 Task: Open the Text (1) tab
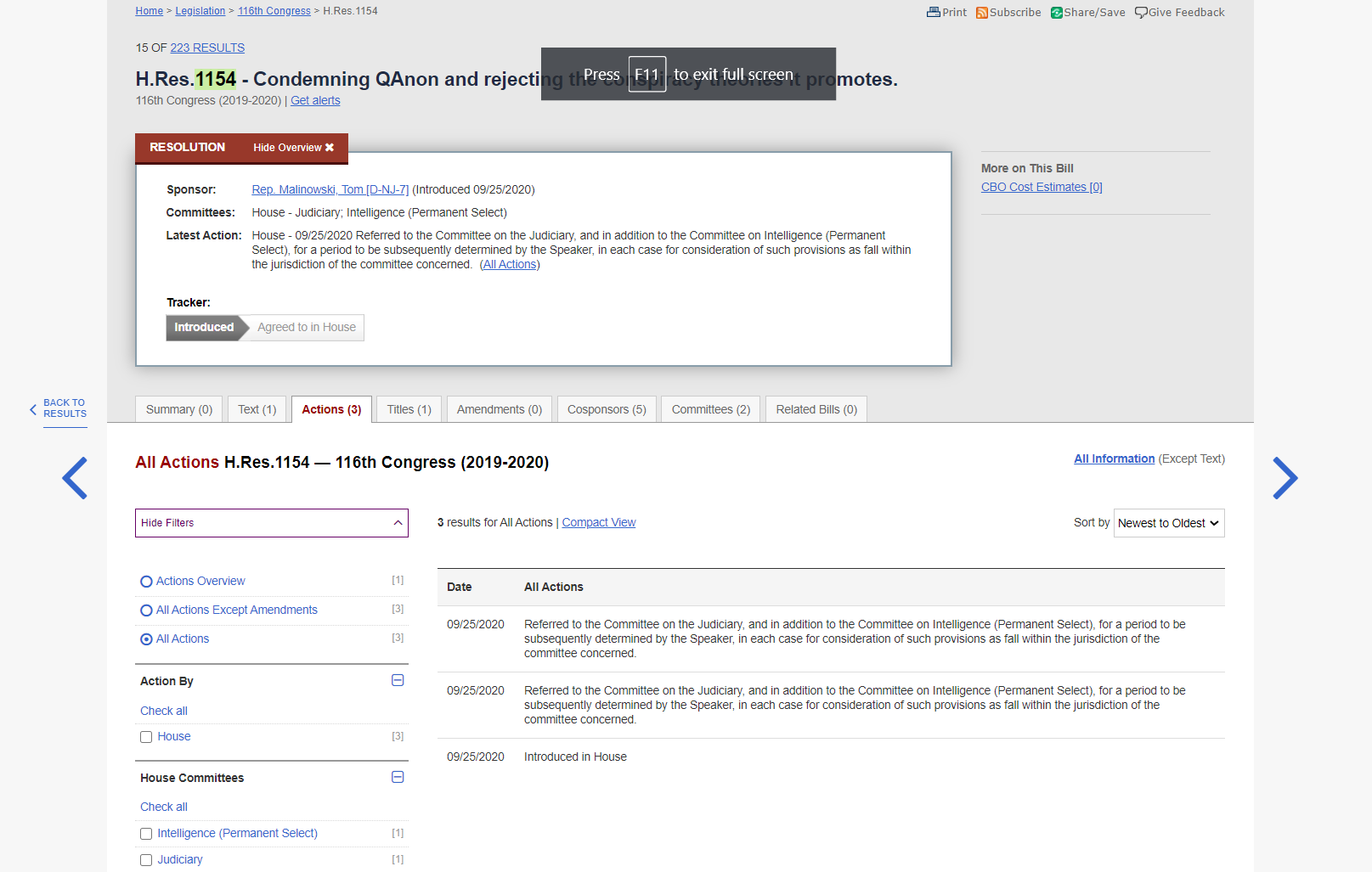257,409
